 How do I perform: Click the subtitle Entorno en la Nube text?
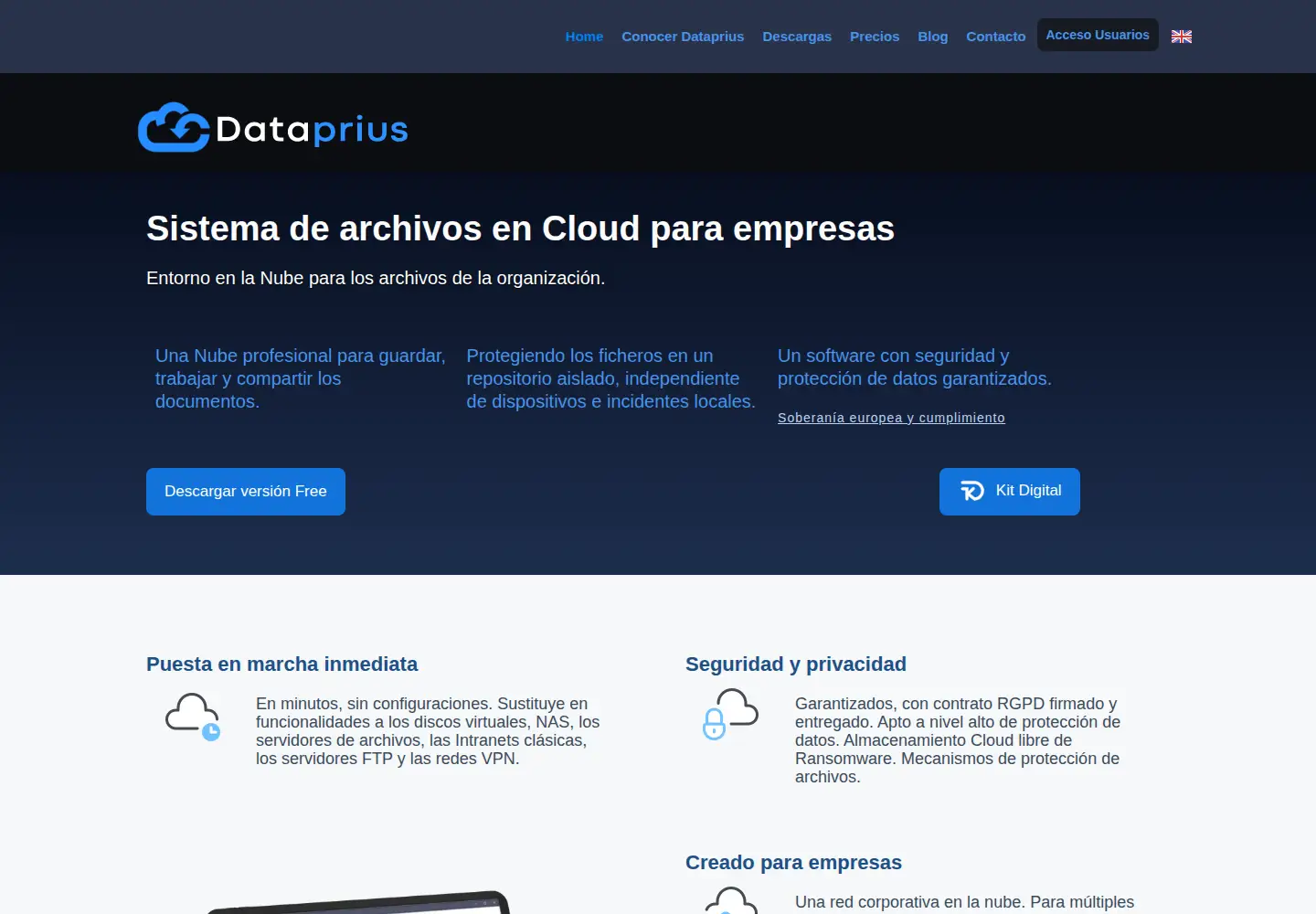tap(376, 278)
